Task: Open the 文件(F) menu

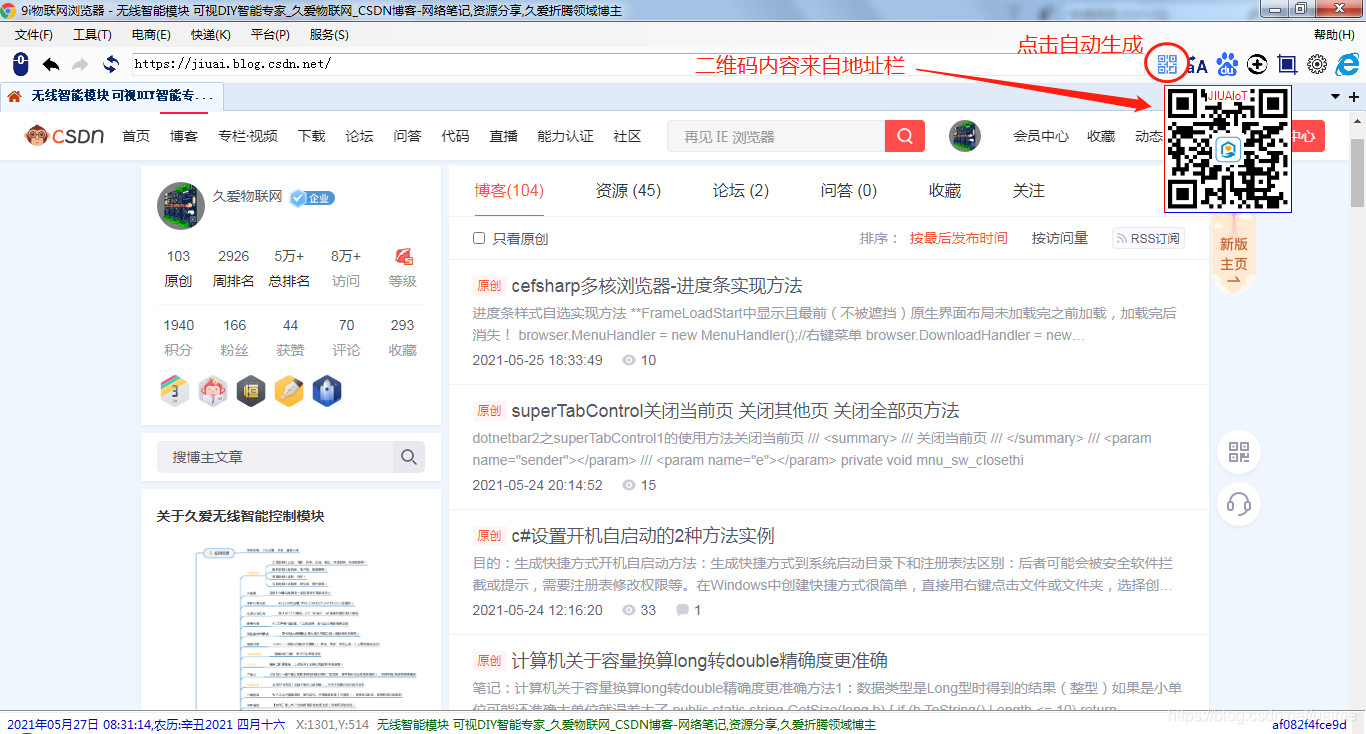Action: 34,35
